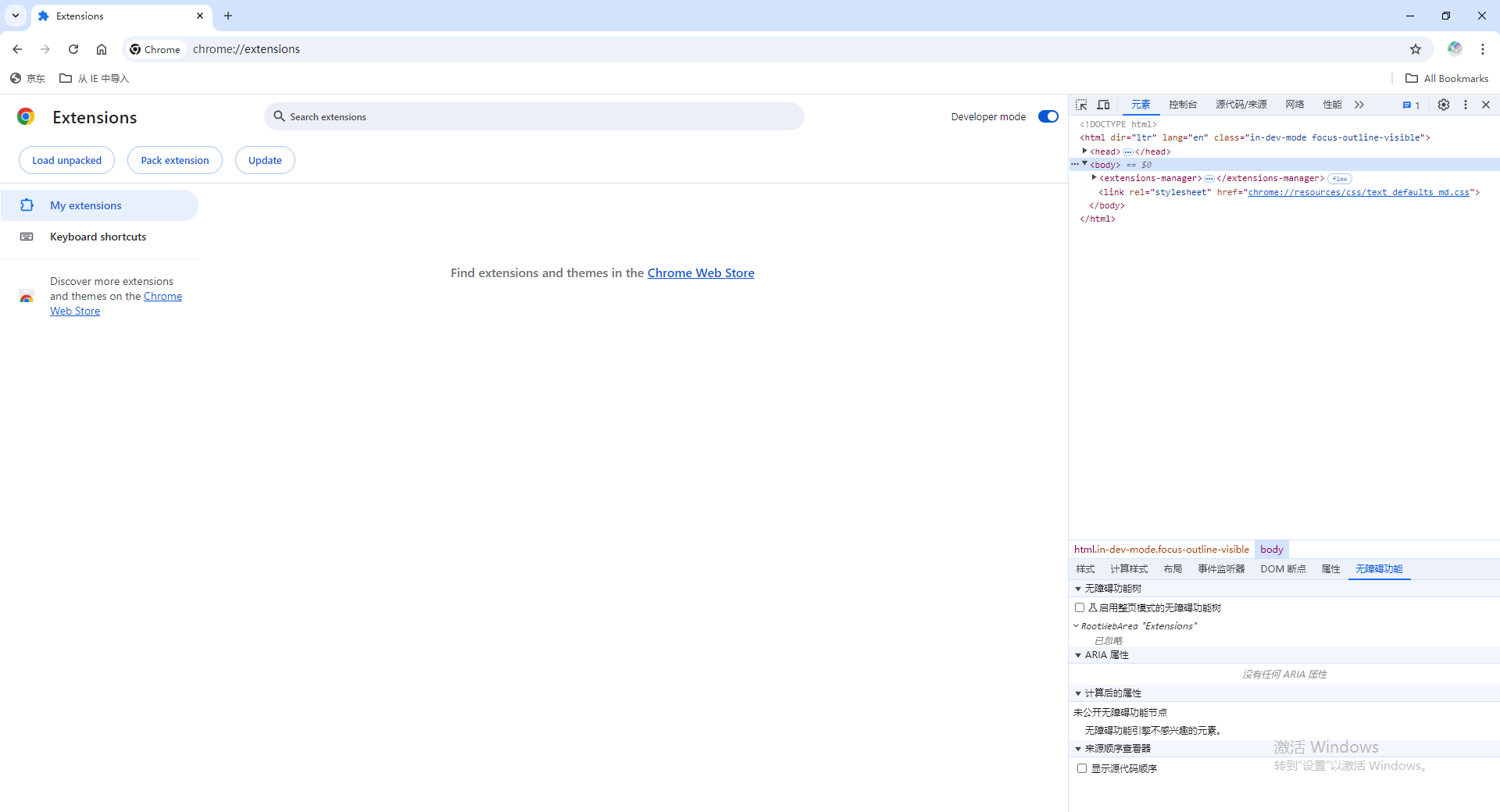Open the Chrome profile avatar icon
The width and height of the screenshot is (1500, 812).
(1455, 49)
